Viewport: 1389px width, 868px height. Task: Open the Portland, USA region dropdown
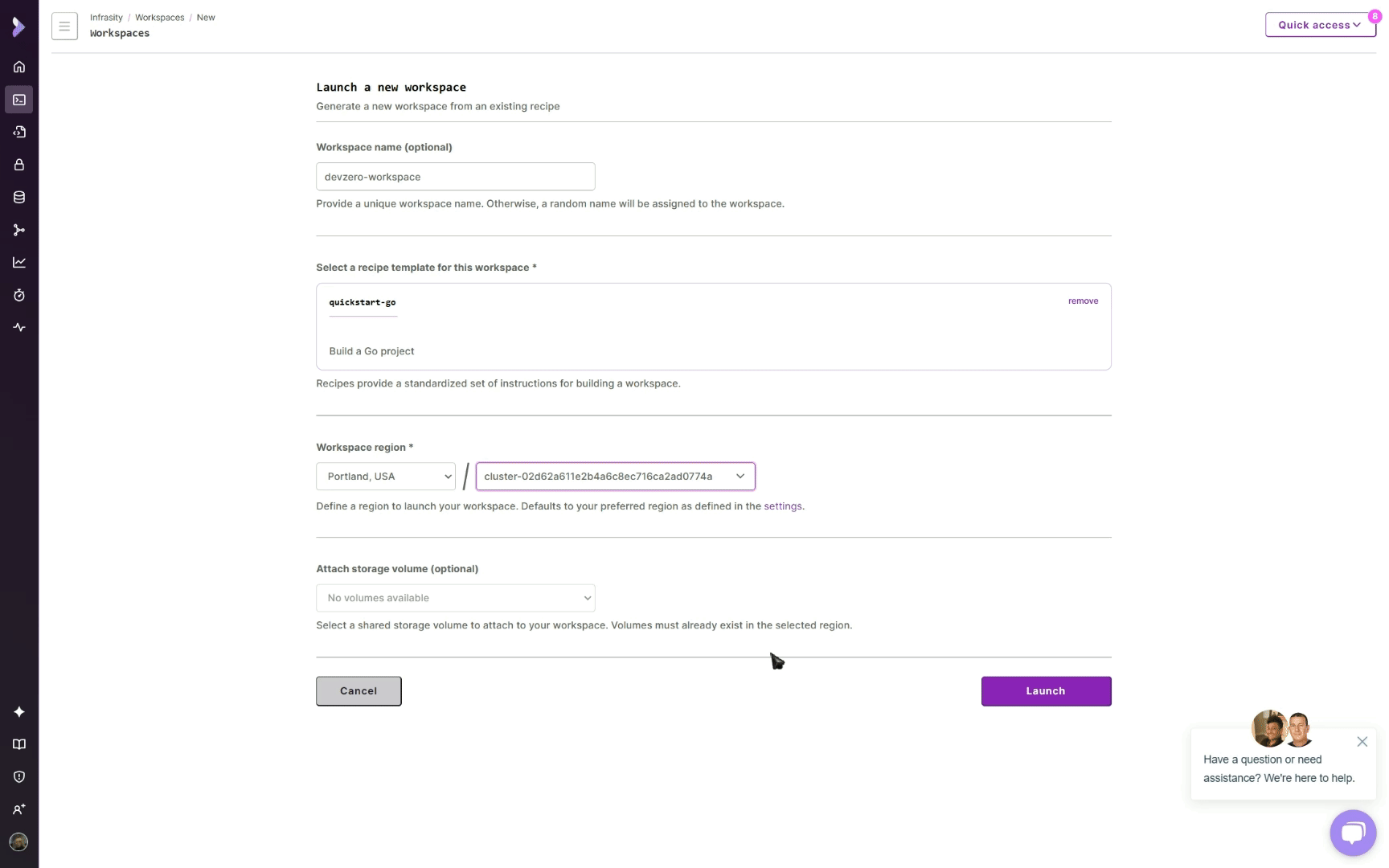(386, 477)
